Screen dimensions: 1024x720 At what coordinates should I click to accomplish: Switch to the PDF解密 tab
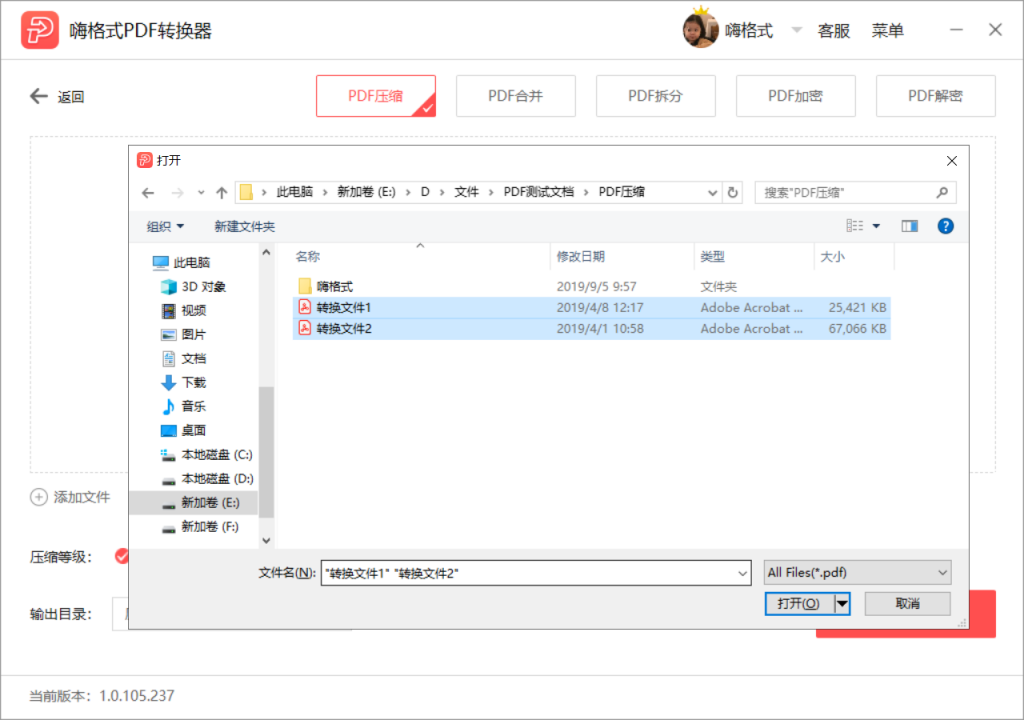(935, 96)
